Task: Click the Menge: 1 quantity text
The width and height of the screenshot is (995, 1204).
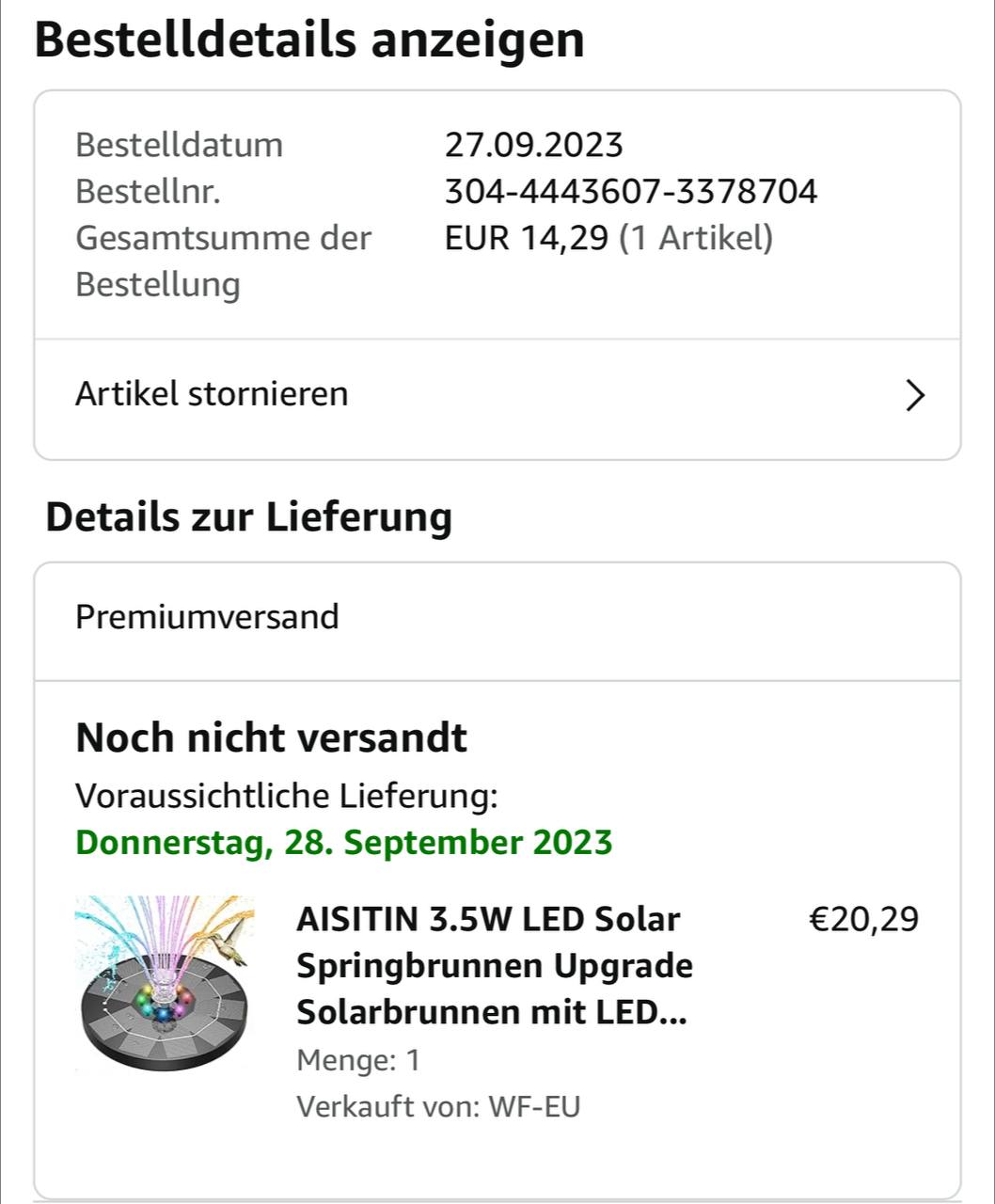Action: pos(357,1060)
